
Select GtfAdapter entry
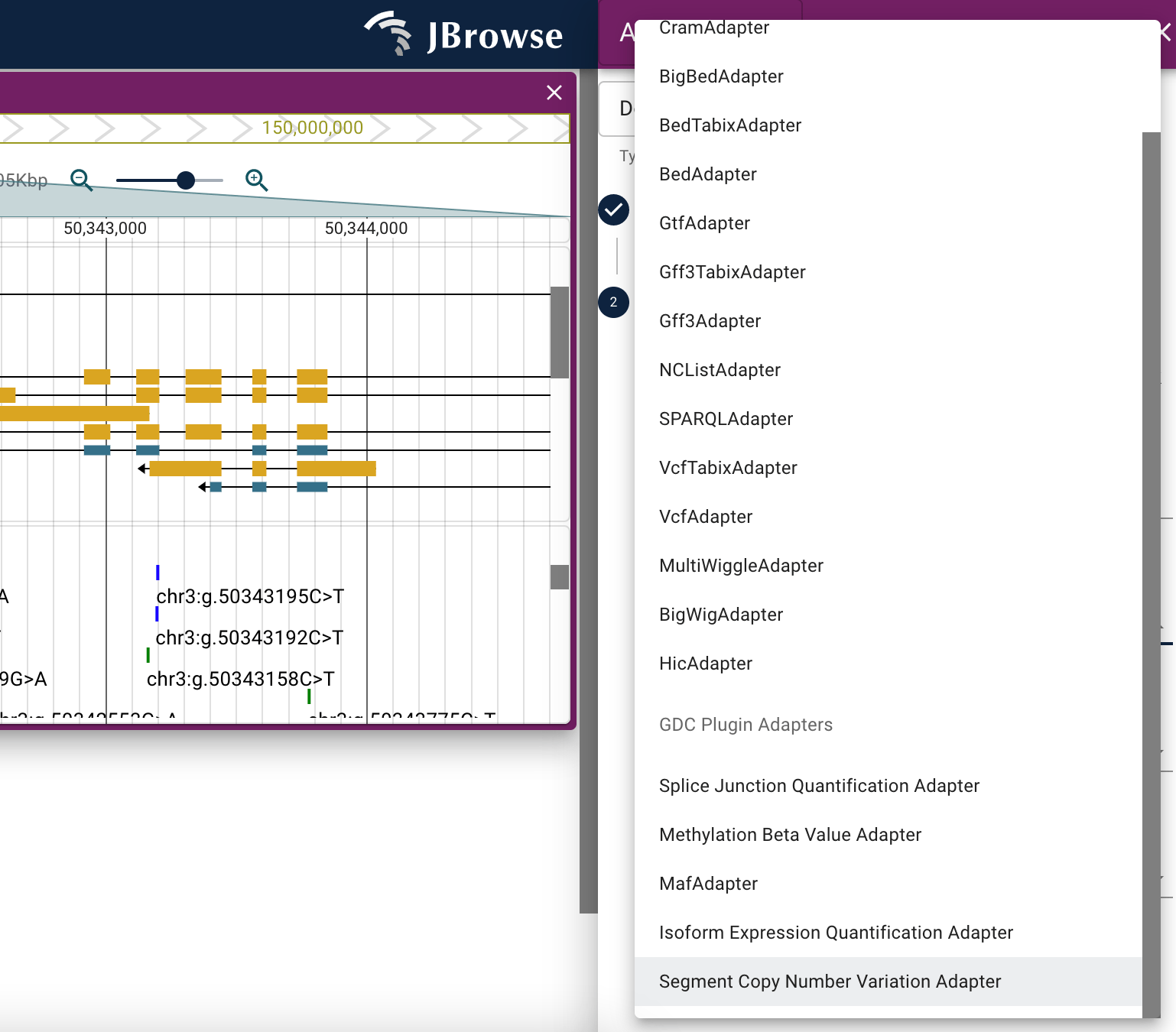[x=888, y=223]
